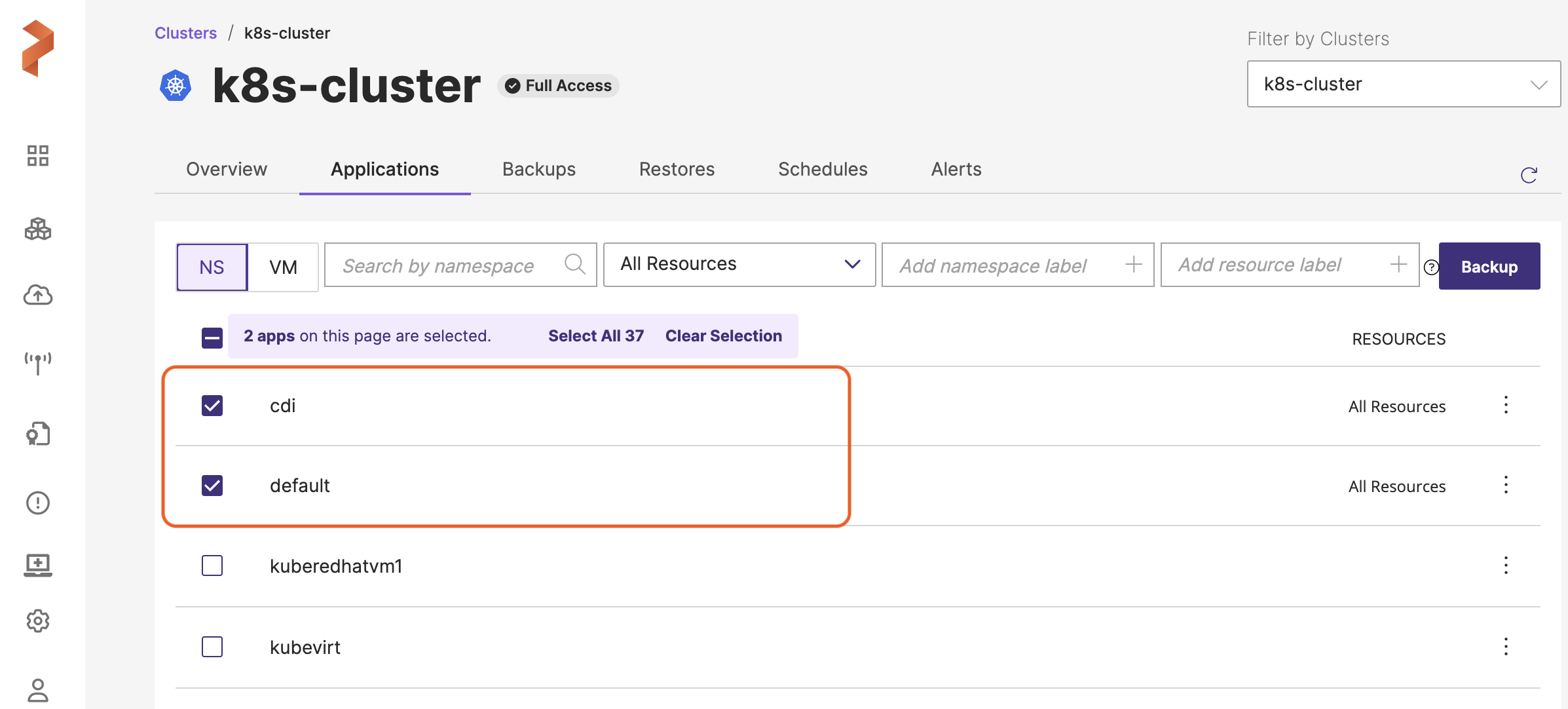Screen dimensions: 1568x709
Task: Open the Schedules tab
Action: [822, 169]
